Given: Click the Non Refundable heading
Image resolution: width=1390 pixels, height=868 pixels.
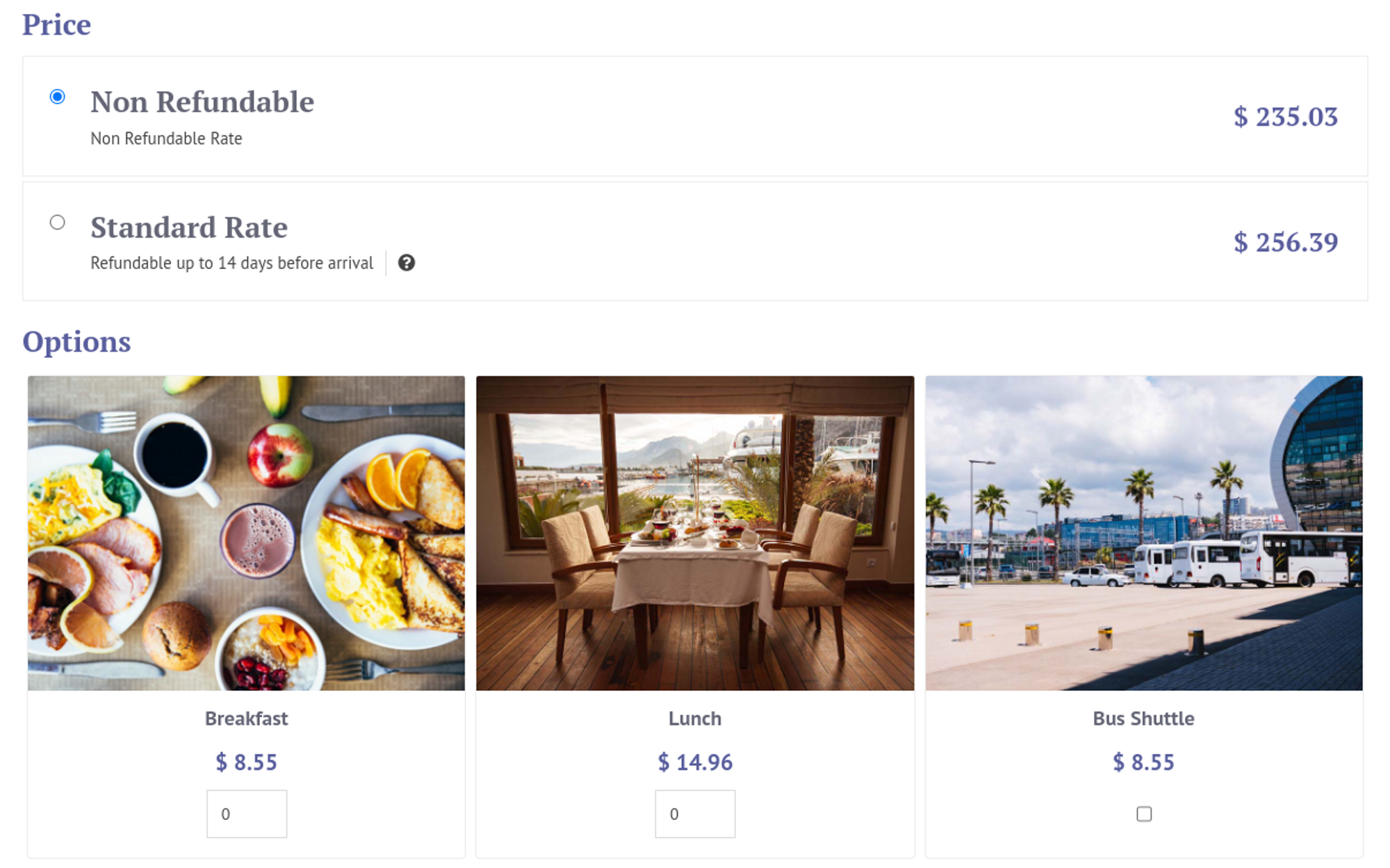Looking at the screenshot, I should click(202, 102).
